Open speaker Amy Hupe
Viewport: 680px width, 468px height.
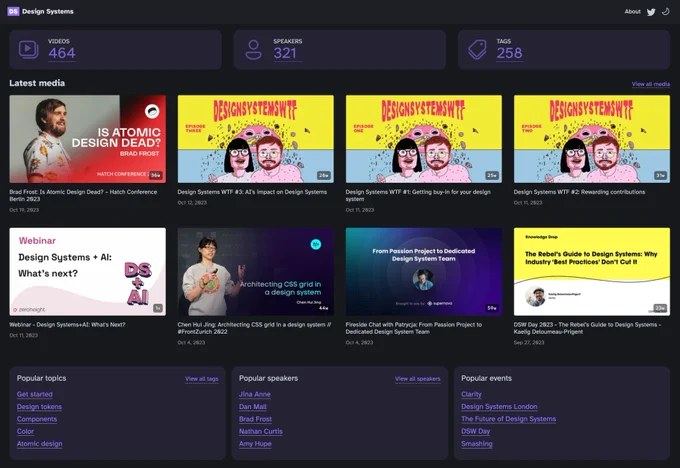click(x=255, y=444)
